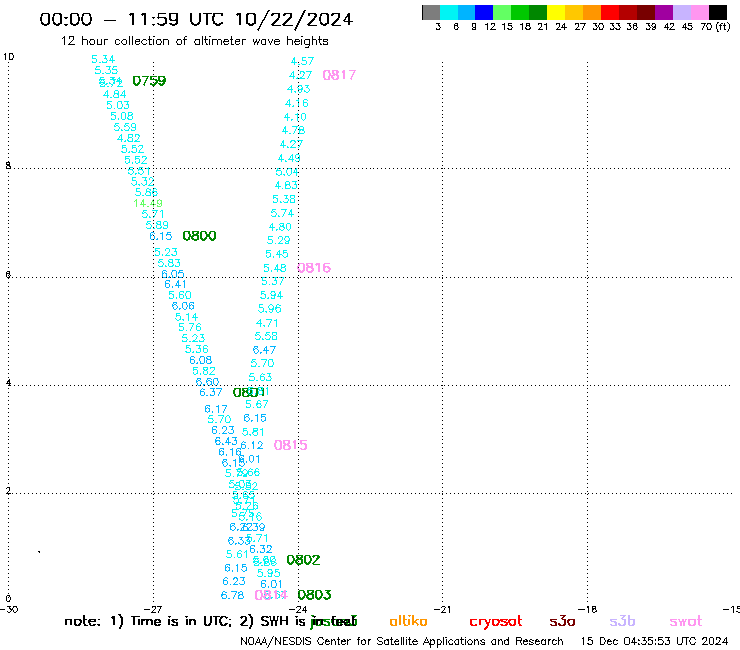Screen dimensions: 740x650
Task: Select the s3a satellite legend label
Action: pyautogui.click(x=563, y=621)
